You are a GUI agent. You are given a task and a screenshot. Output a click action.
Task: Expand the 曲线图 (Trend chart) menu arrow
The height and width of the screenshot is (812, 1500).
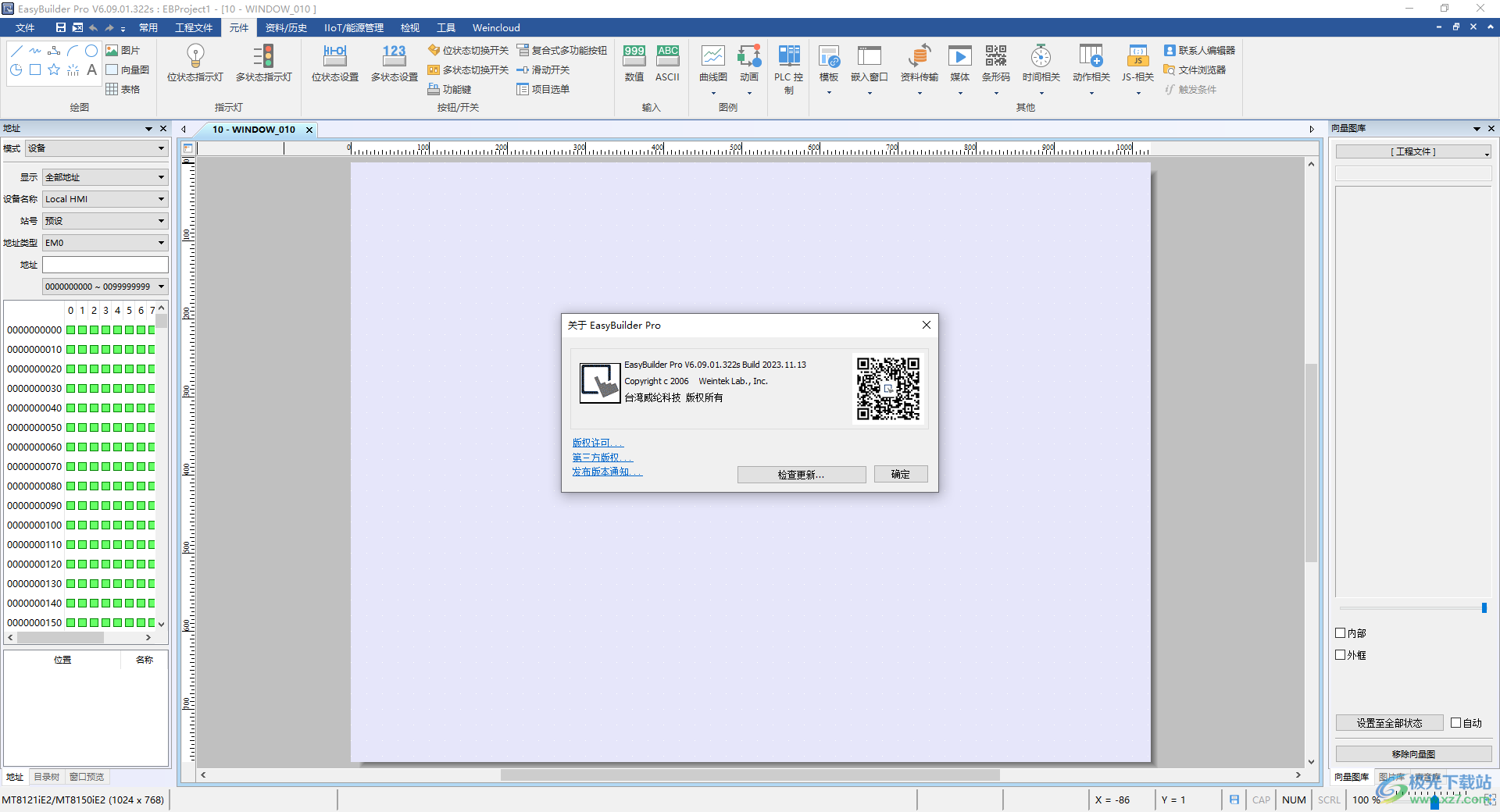point(713,94)
